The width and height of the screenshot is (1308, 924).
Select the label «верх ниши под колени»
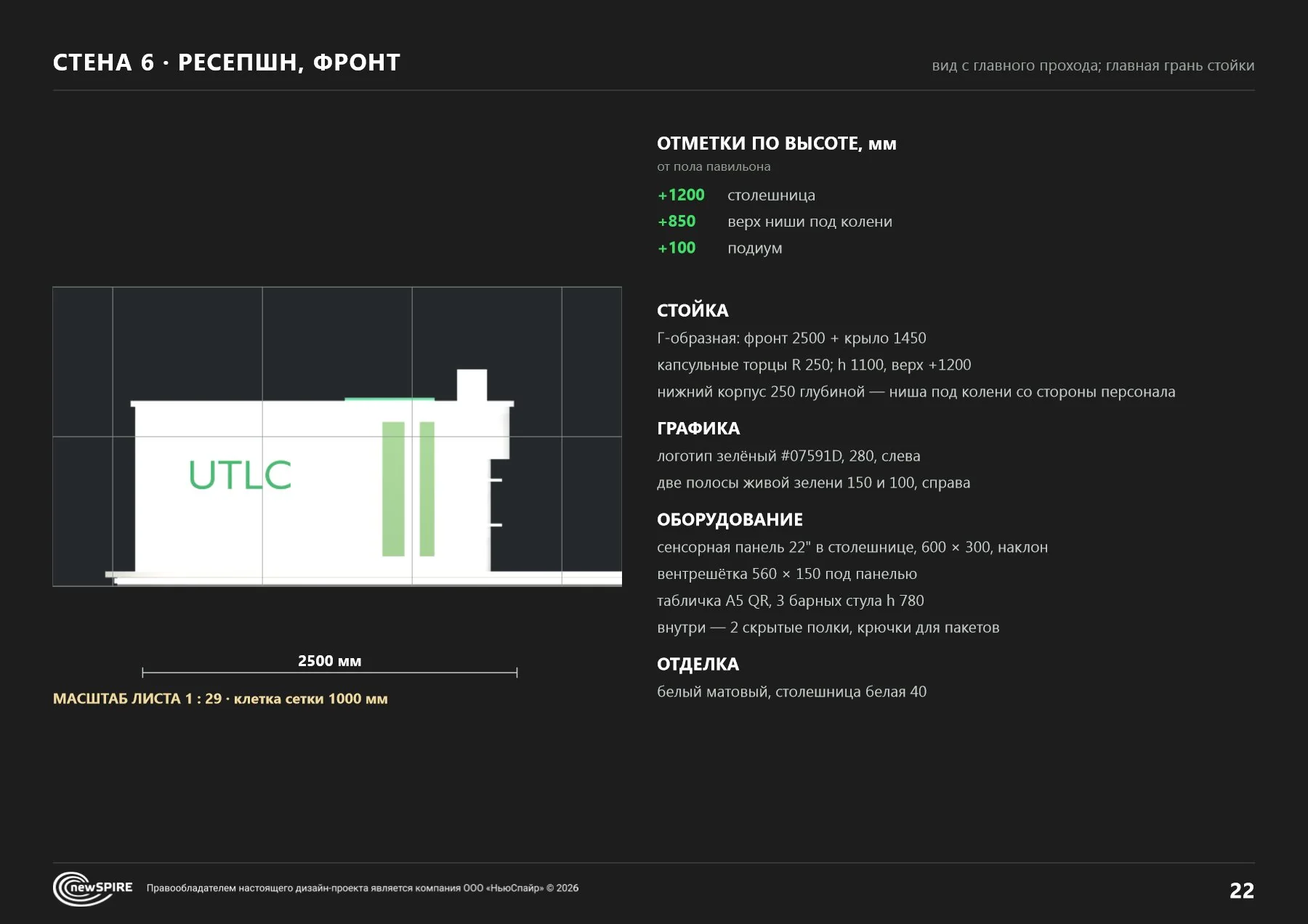(x=810, y=222)
